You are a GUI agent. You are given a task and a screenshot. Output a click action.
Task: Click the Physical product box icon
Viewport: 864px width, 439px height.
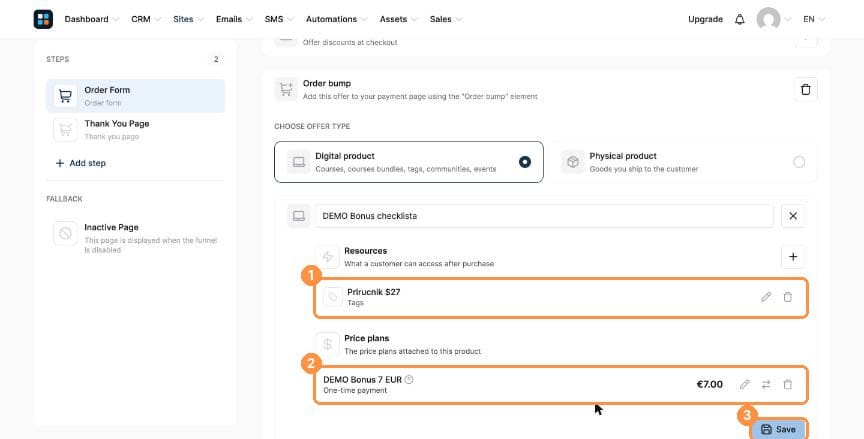coord(573,162)
